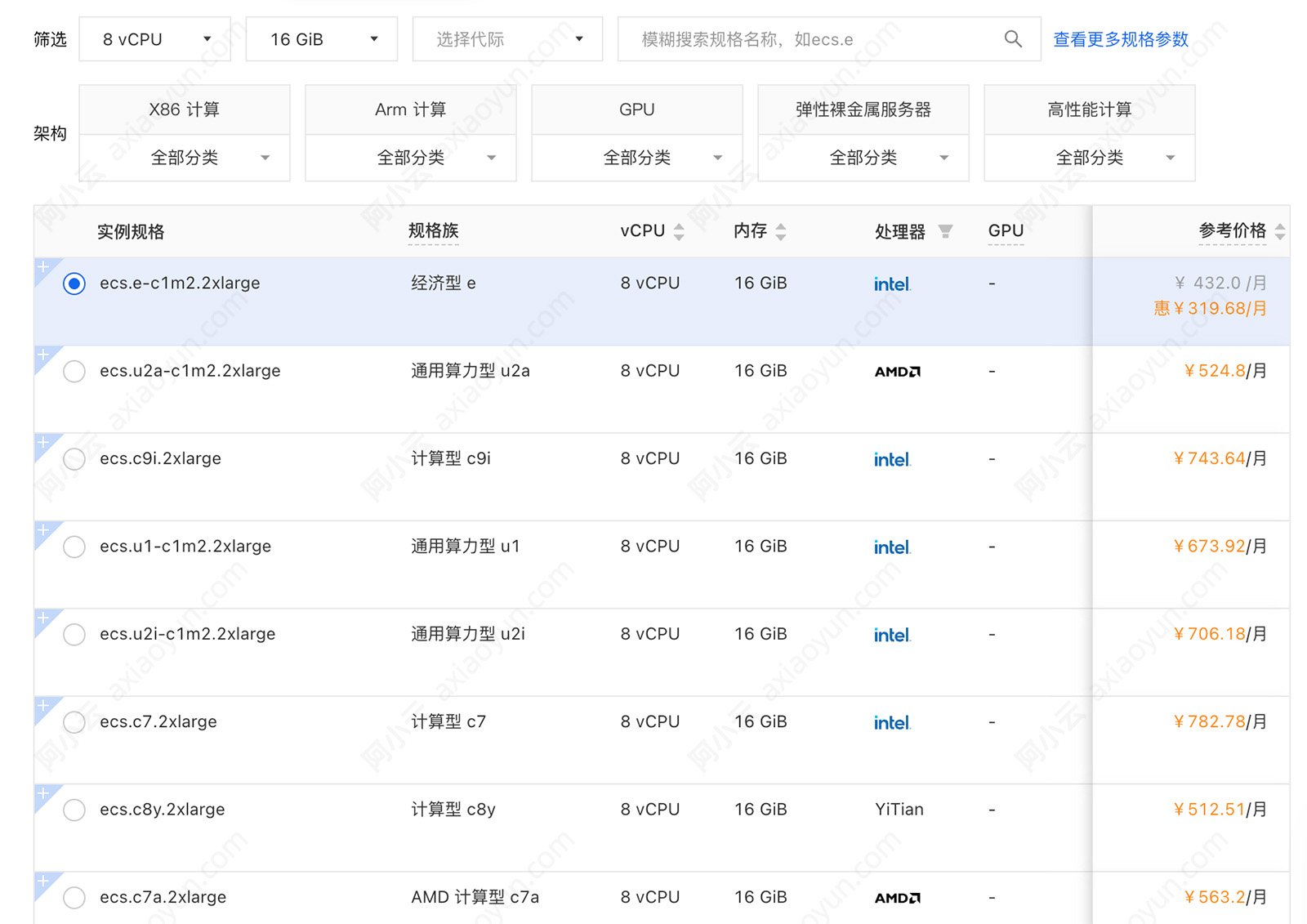Select ecs.u1-c1m2.2xlarge radio button

tap(74, 547)
